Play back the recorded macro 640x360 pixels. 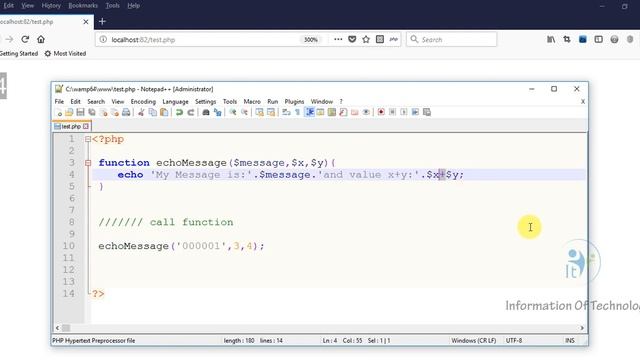(404, 112)
